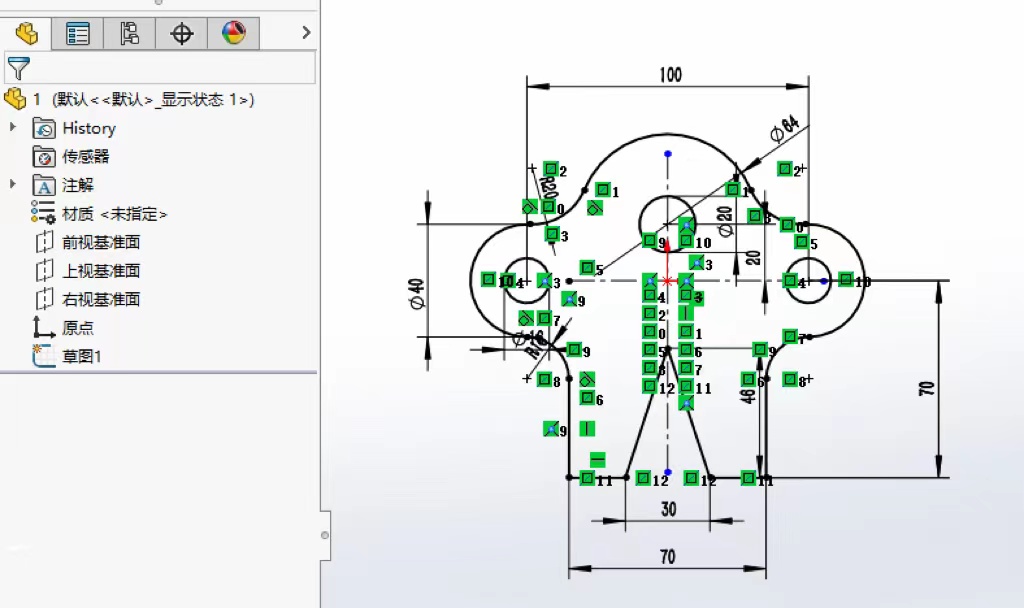
Task: Select the 30 horizontal dimension
Action: (669, 509)
